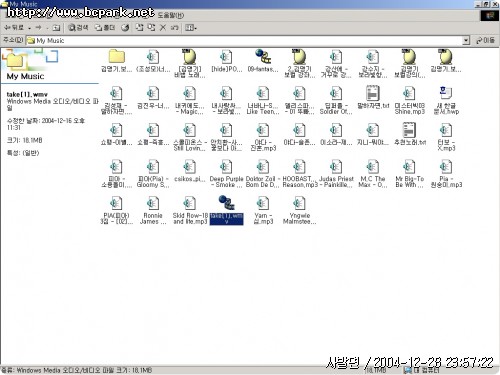Image resolution: width=500 pixels, height=375 pixels.
Task: Open the Help menu
Action: click(x=170, y=15)
